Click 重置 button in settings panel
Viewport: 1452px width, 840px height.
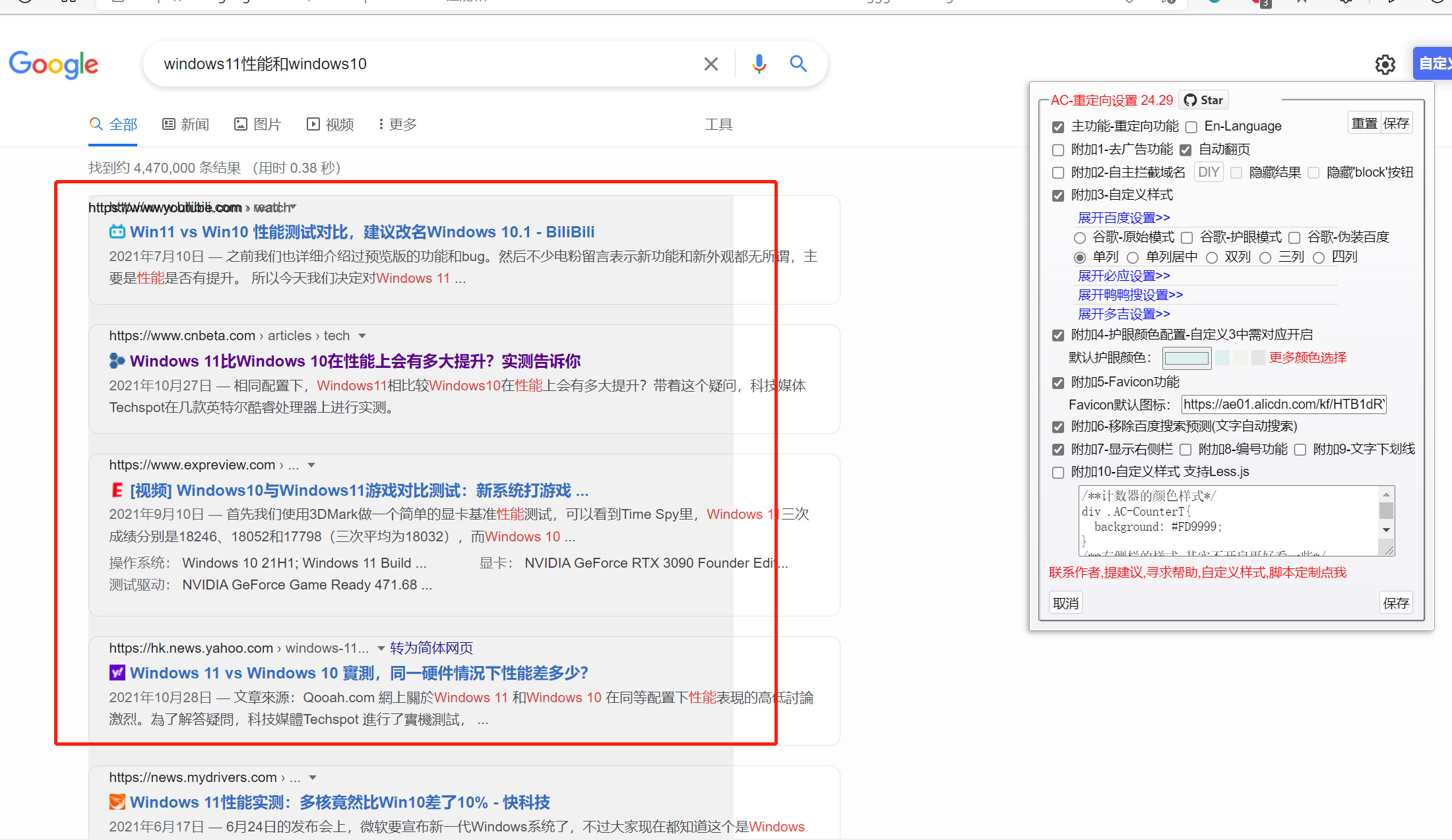pyautogui.click(x=1364, y=123)
